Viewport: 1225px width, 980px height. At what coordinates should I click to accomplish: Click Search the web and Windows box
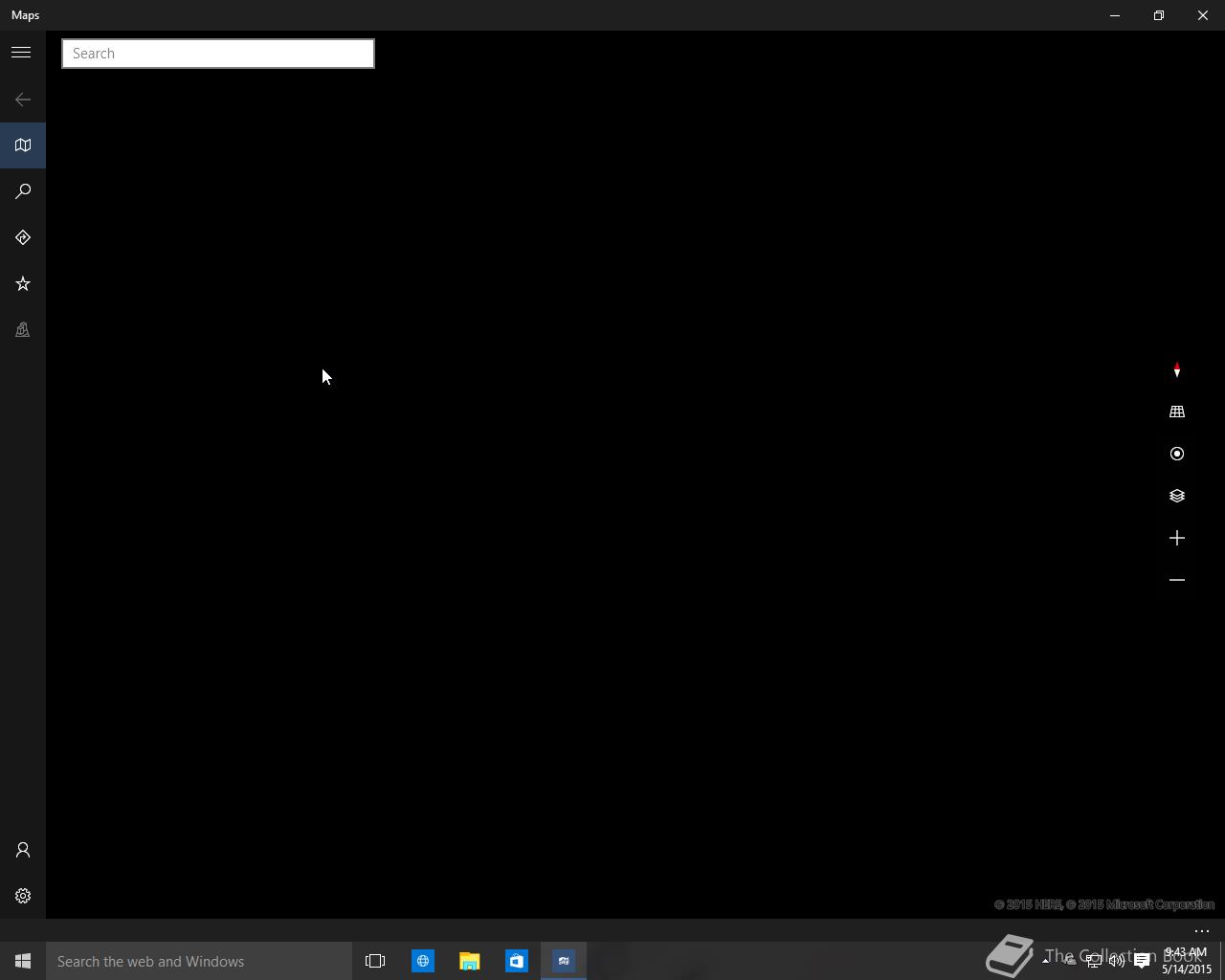pyautogui.click(x=199, y=961)
